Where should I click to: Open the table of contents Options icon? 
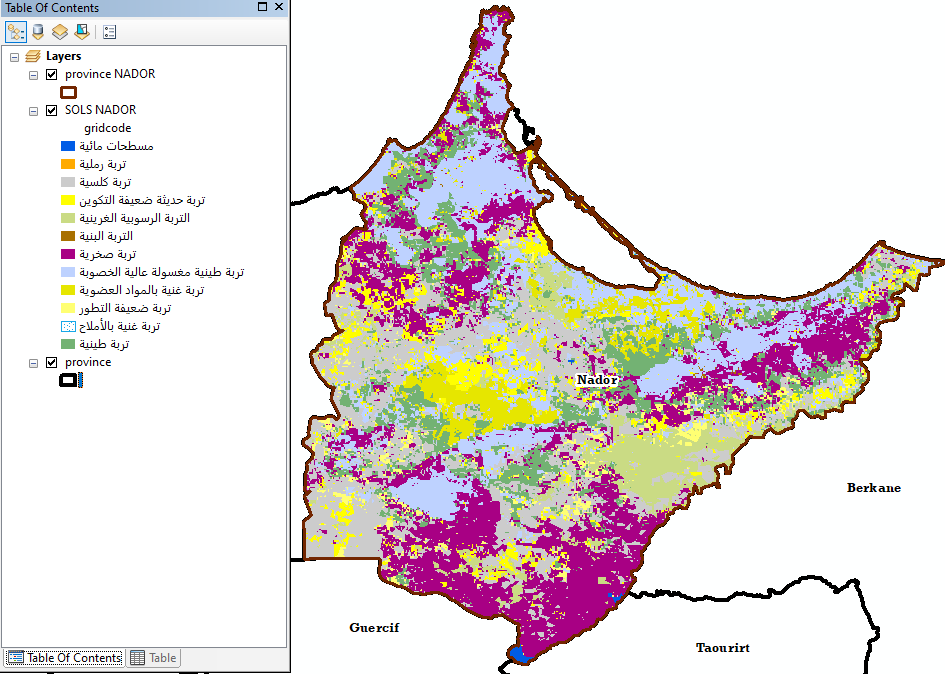[x=109, y=31]
